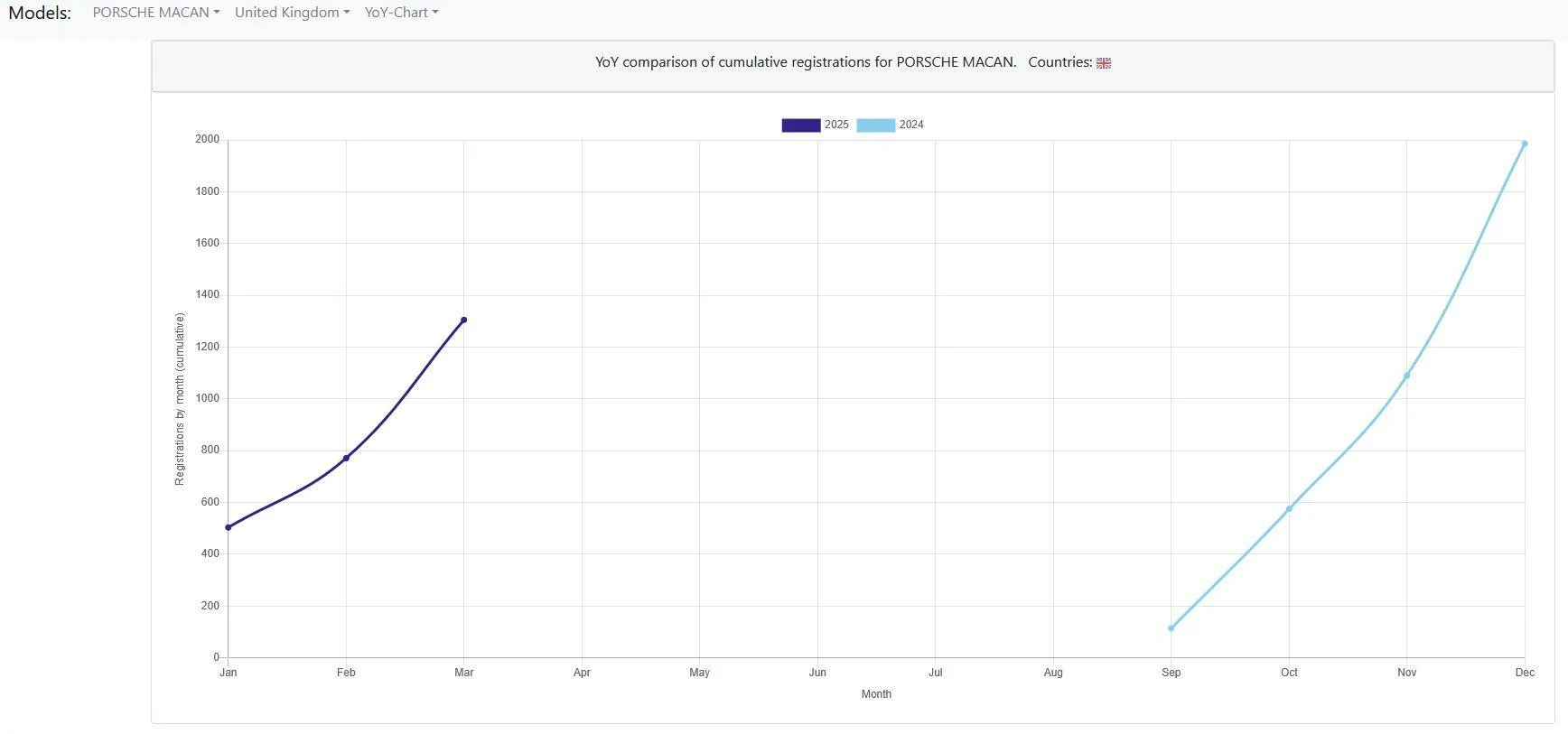Click the Month x-axis title
This screenshot has height=734, width=1568.
coord(876,694)
